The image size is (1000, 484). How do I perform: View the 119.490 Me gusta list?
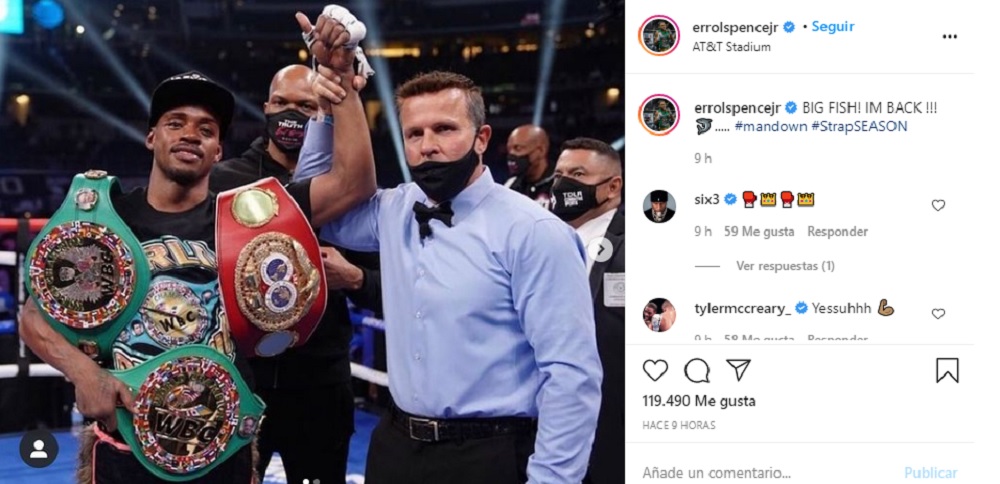point(699,401)
